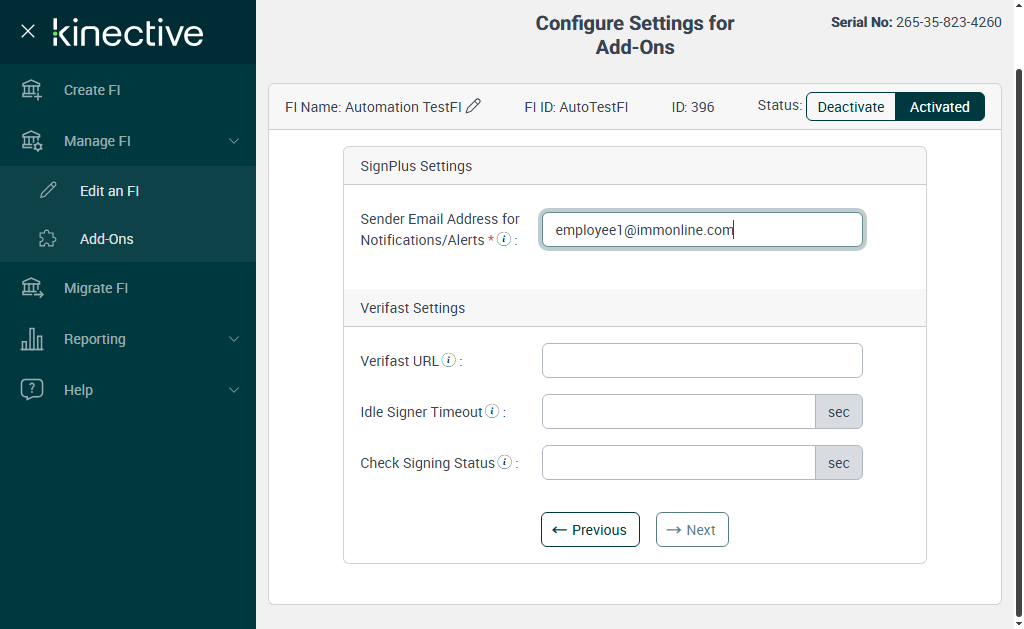This screenshot has height=629, width=1024.
Task: Open the Help menu item
Action: tap(78, 390)
